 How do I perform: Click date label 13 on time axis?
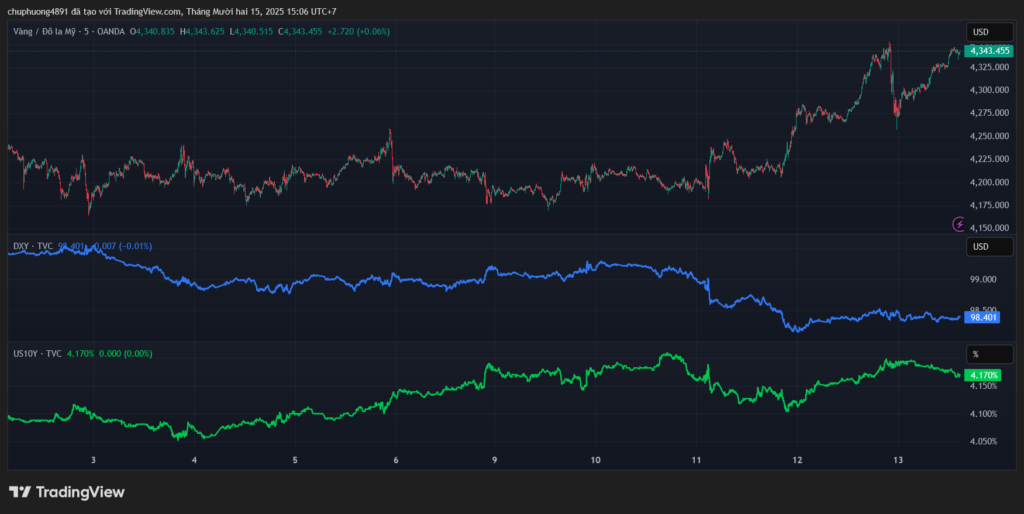[x=897, y=460]
